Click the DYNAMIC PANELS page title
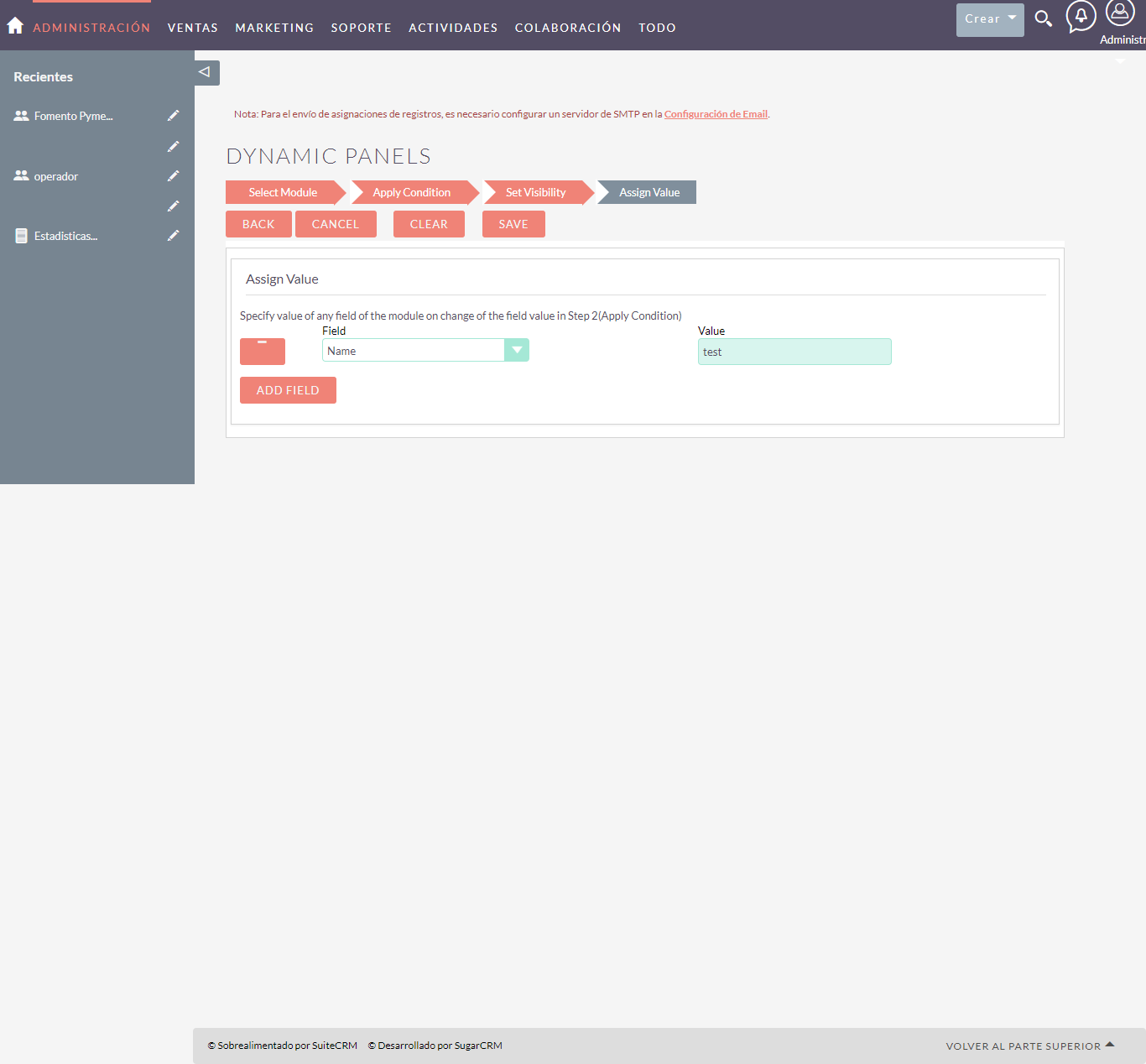The width and height of the screenshot is (1146, 1064). point(328,156)
